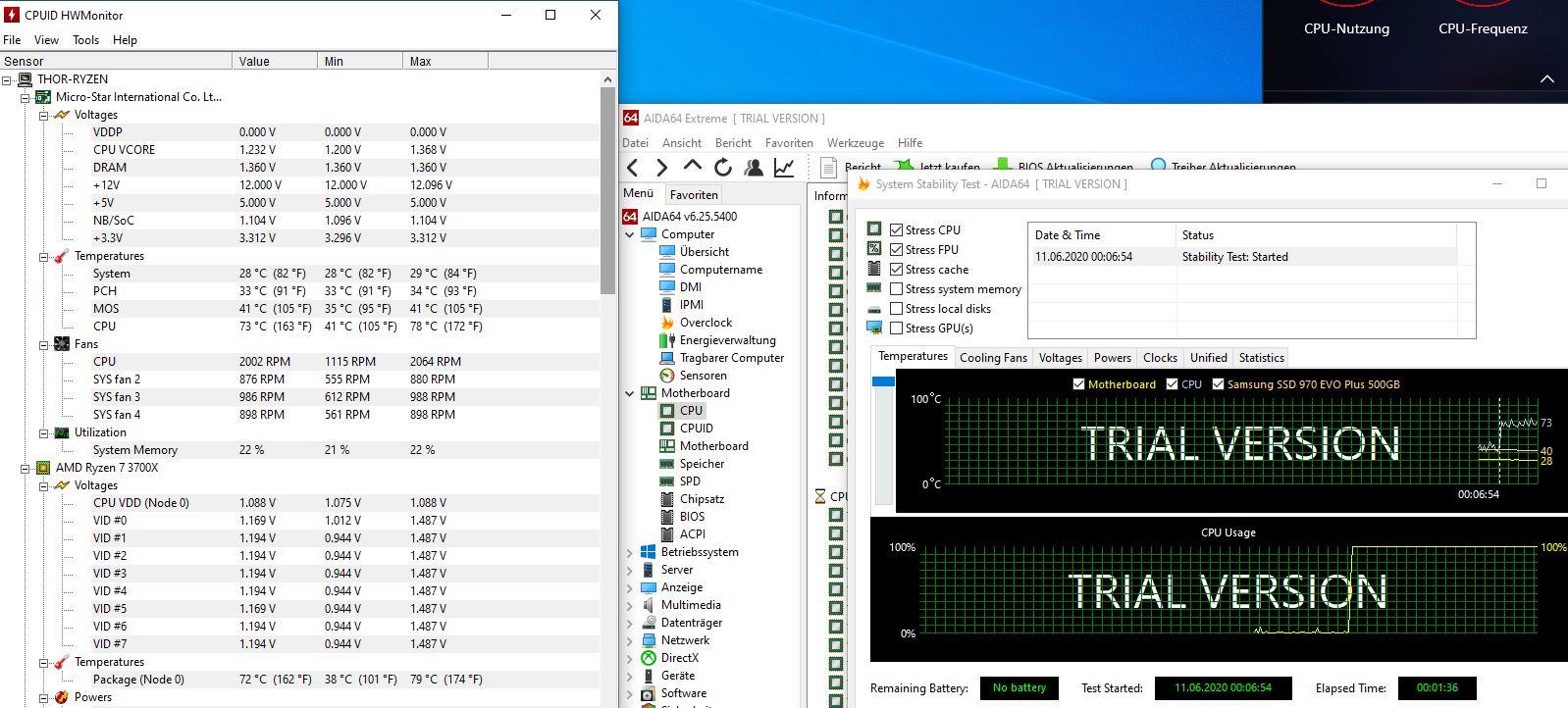Click HWMonitor vertical scrollbar thumb

pyautogui.click(x=608, y=191)
